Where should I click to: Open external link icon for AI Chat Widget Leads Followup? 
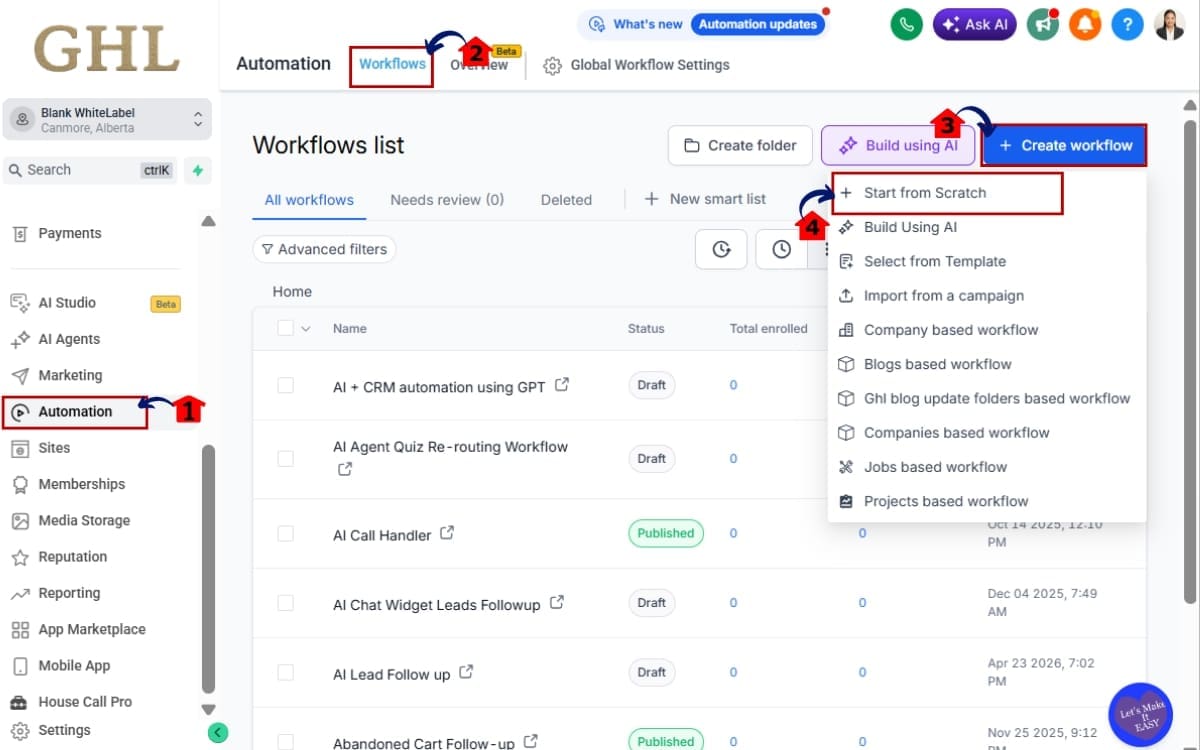(557, 602)
